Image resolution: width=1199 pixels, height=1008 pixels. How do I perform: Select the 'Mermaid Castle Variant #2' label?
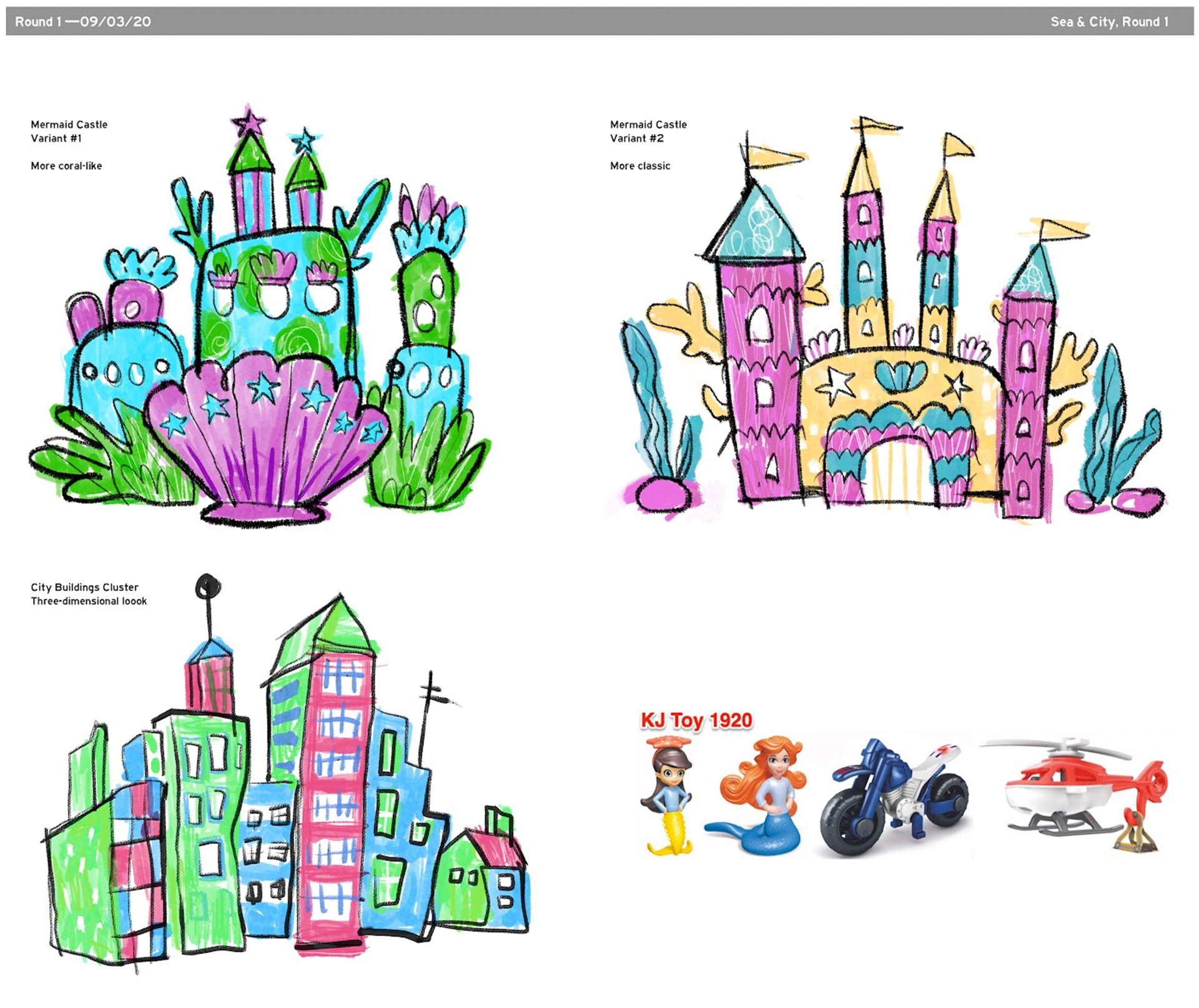[648, 131]
